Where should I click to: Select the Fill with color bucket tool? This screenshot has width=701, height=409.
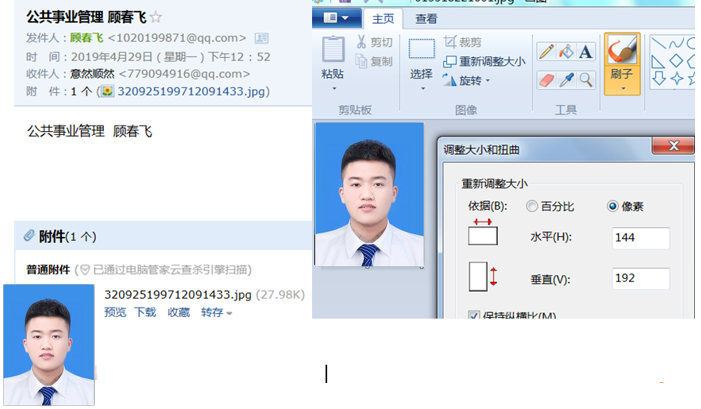pos(566,51)
